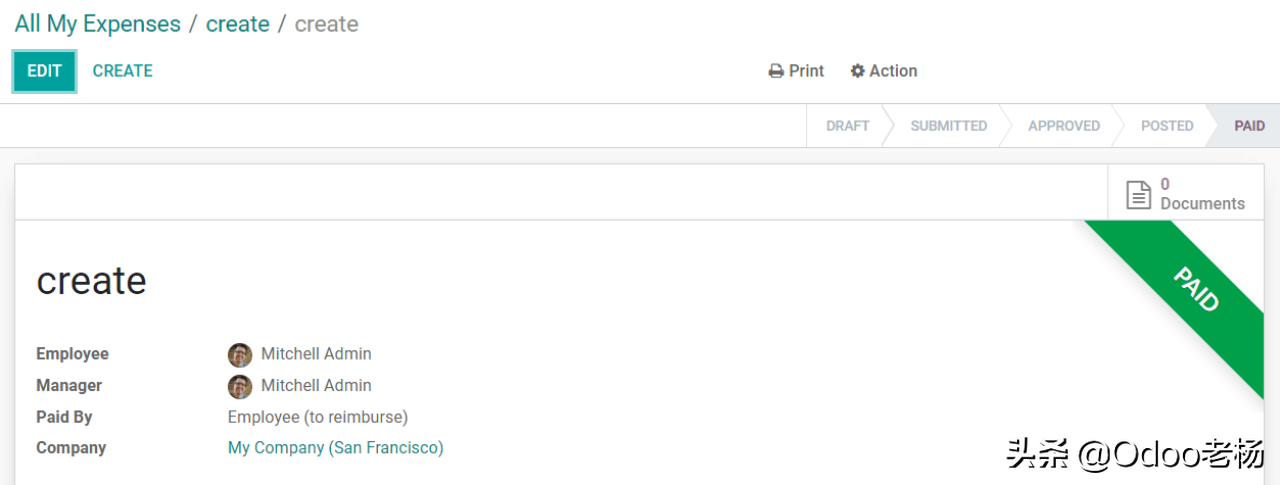Click the gear icon beside Action
The width and height of the screenshot is (1280, 485).
pyautogui.click(x=857, y=71)
